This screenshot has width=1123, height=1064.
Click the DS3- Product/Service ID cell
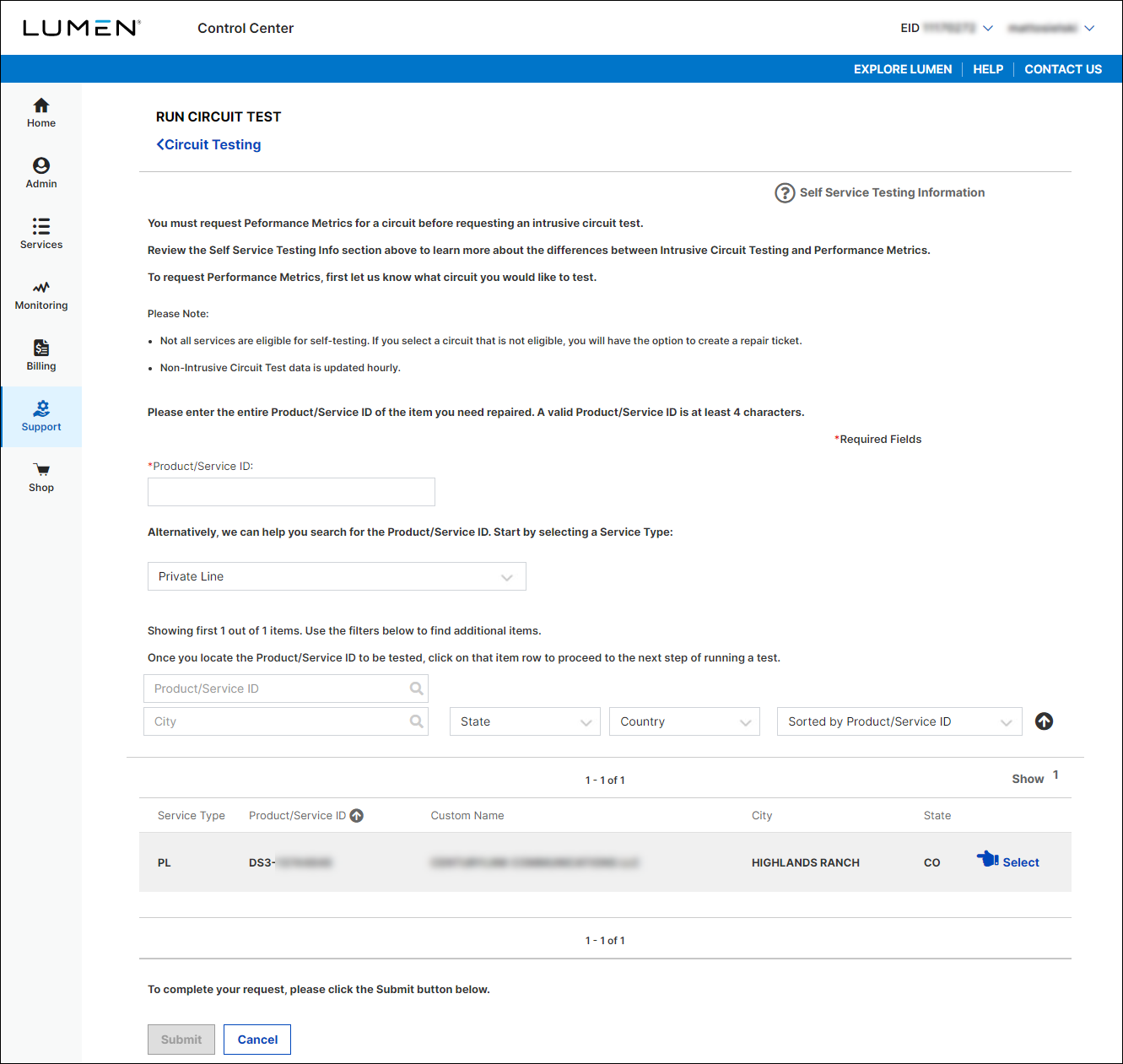pos(290,862)
